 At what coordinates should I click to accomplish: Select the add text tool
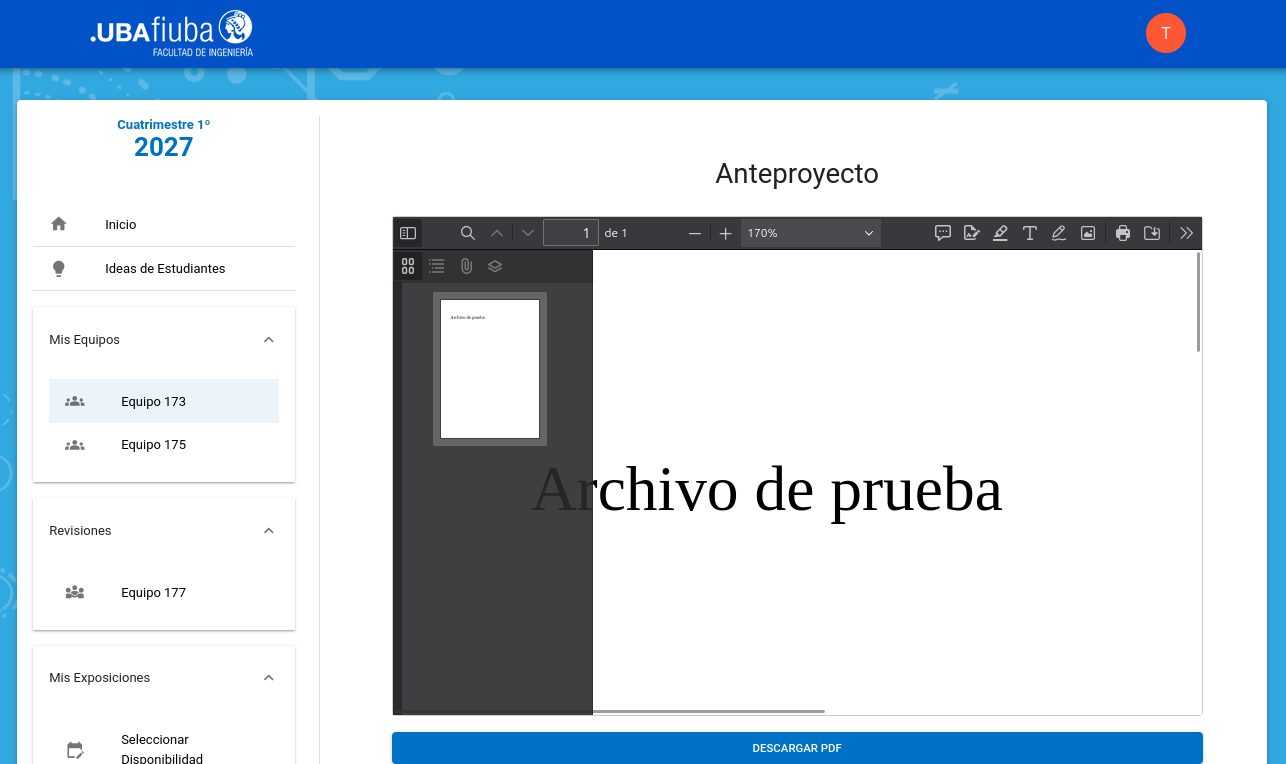click(x=1029, y=233)
